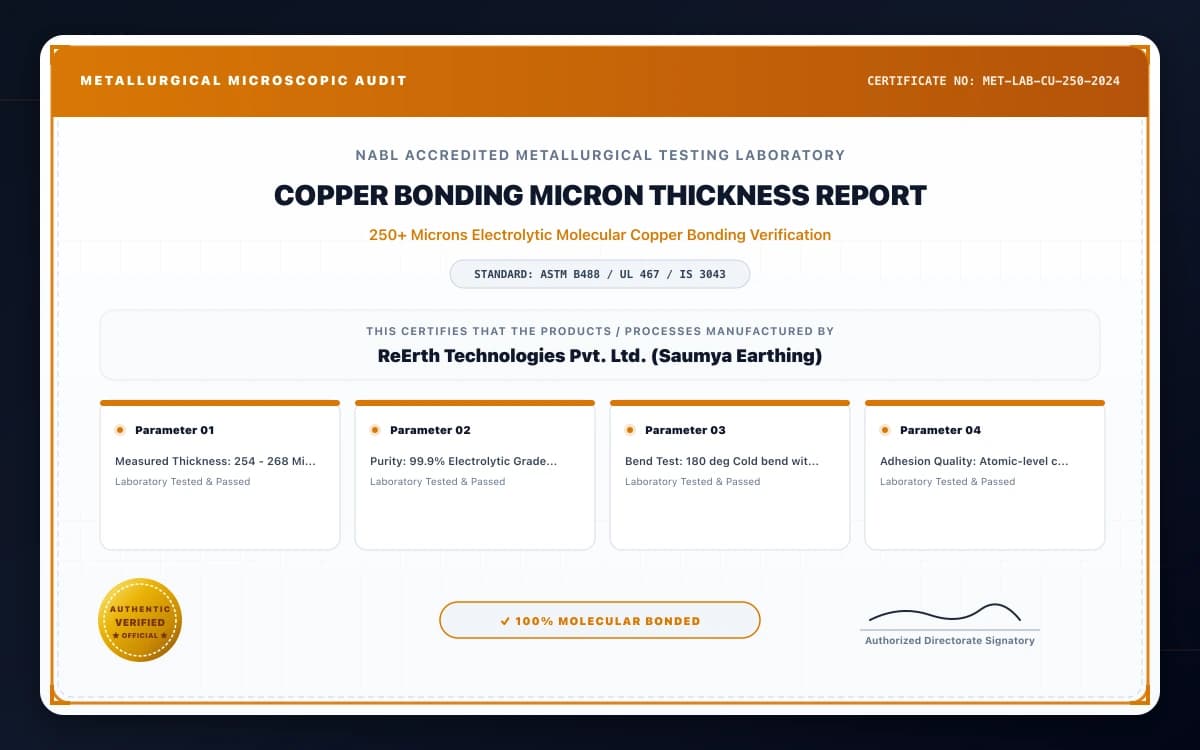Image resolution: width=1200 pixels, height=750 pixels.
Task: Click the Authorized Directorate signature scribble
Action: (945, 613)
